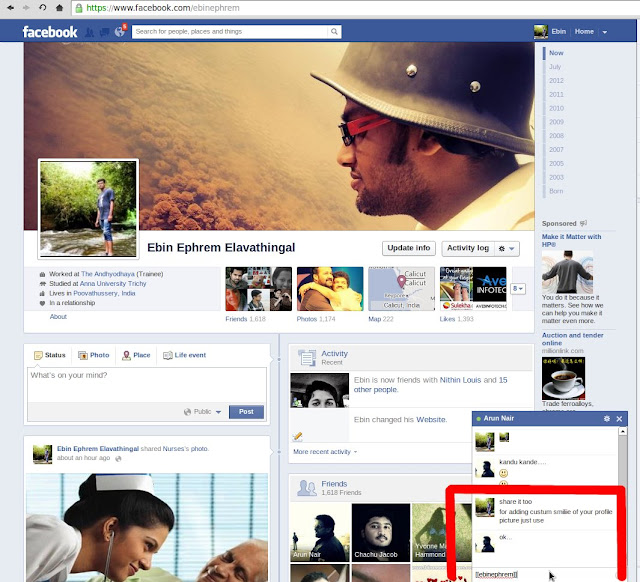Click the Arun Nair chat title
This screenshot has width=640, height=582.
498,418
